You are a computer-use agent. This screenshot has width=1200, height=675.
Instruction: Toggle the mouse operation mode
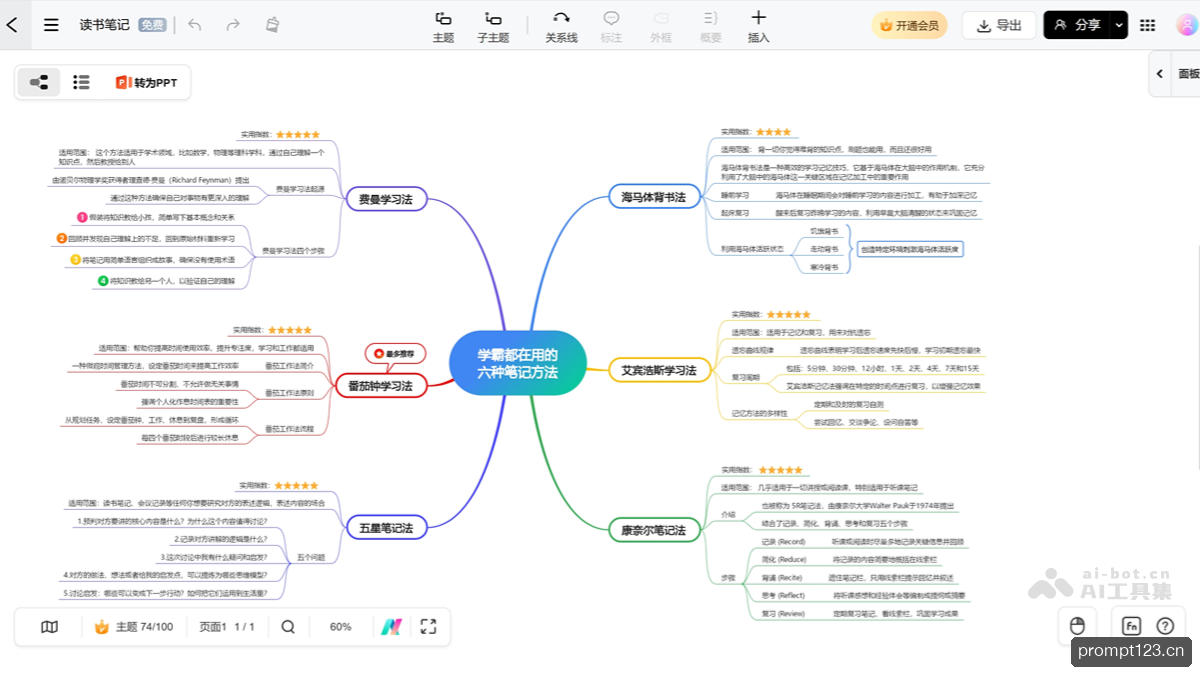click(x=1077, y=626)
